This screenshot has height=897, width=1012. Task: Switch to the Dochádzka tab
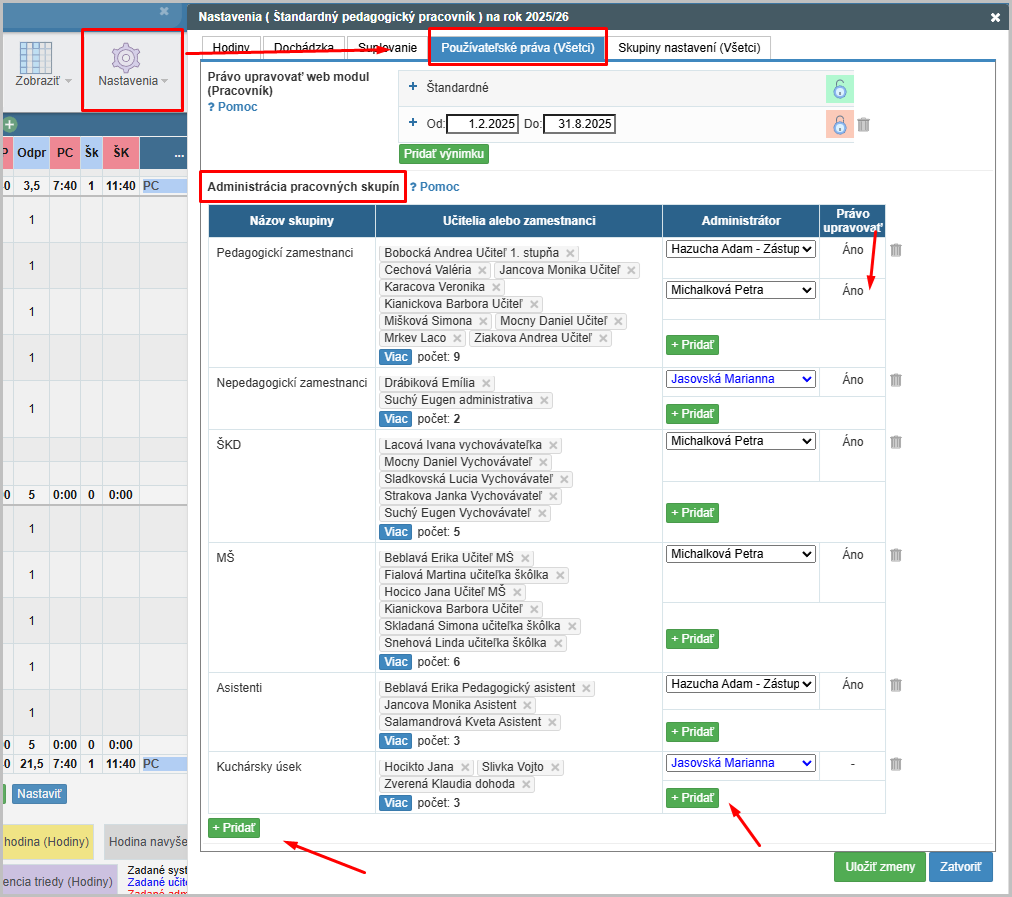click(302, 48)
